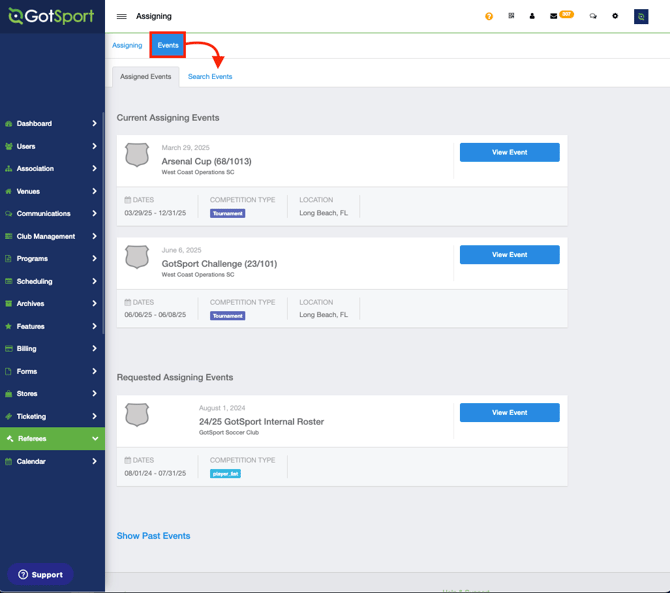Click the Scheduling sidebar icon
Viewport: 670px width, 593px height.
click(x=9, y=281)
